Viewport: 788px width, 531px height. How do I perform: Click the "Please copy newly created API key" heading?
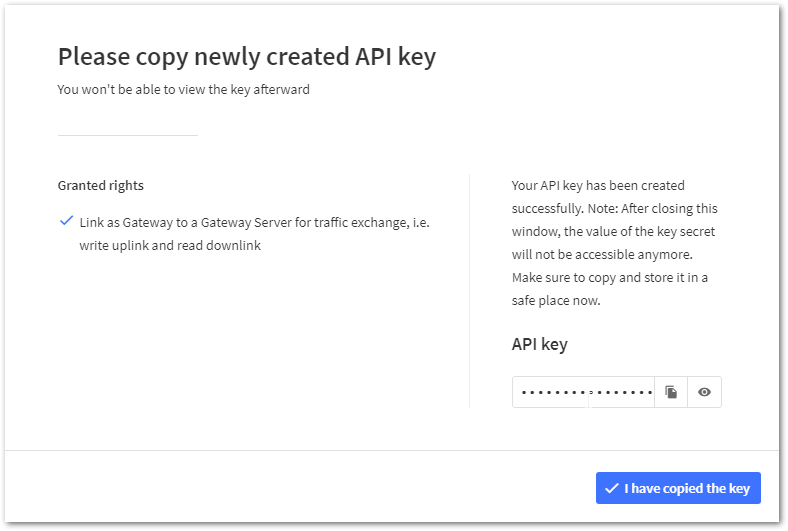tap(246, 57)
